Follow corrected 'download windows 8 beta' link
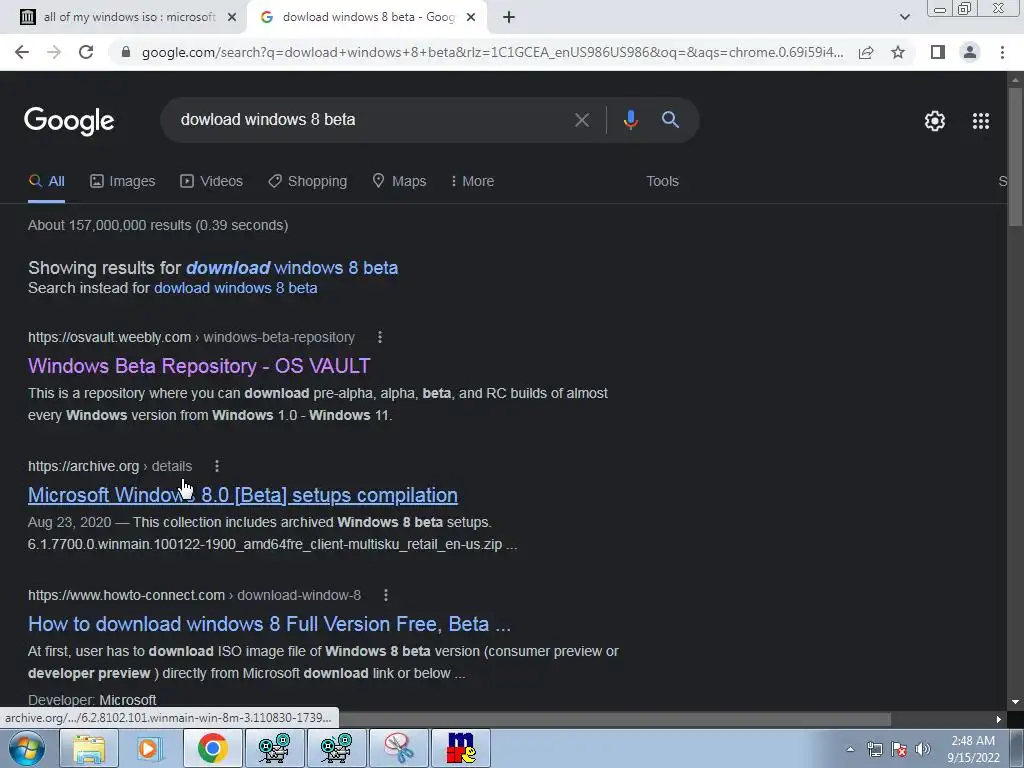 pyautogui.click(x=292, y=268)
